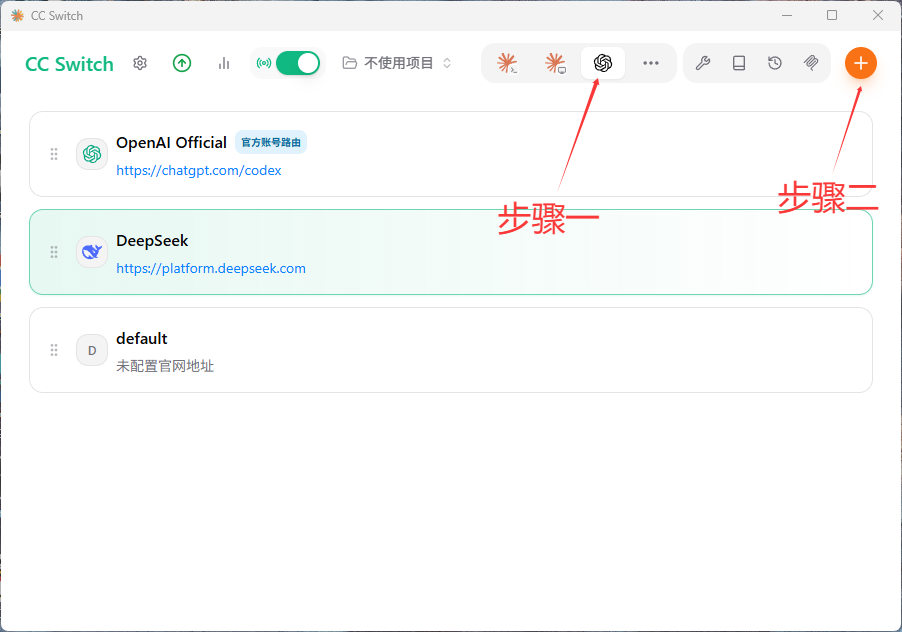Viewport: 902px width, 632px height.
Task: Click the 官方账号路由 badge
Action: coord(271,143)
